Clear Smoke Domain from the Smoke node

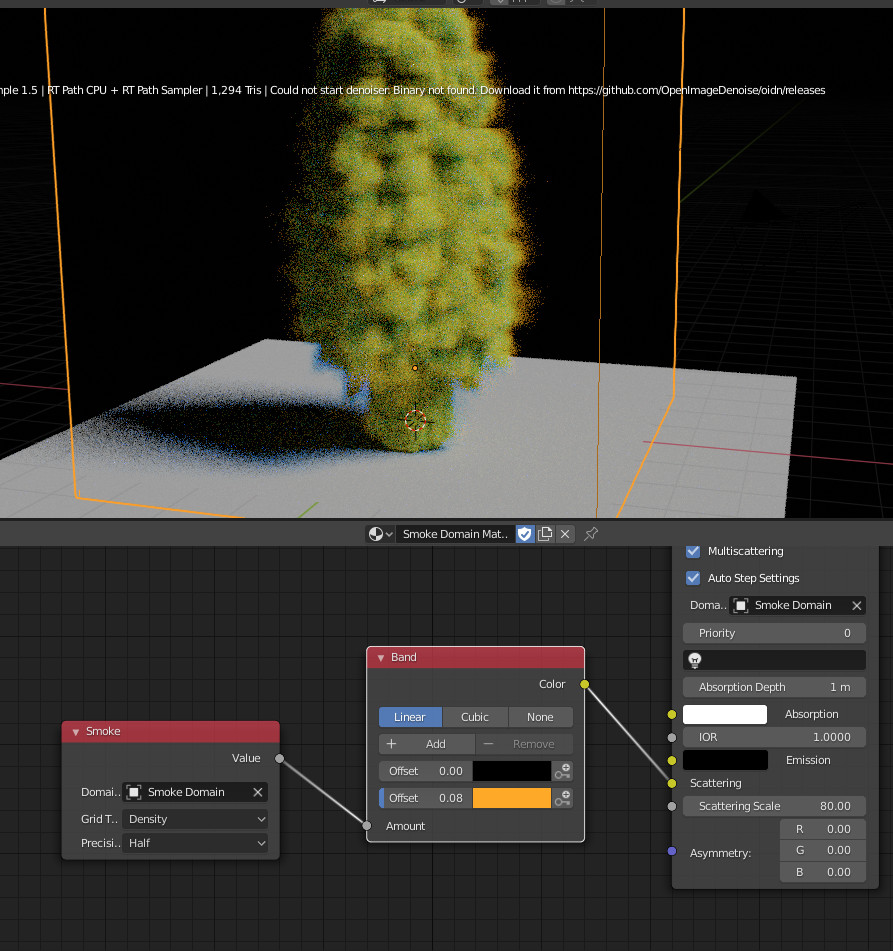pyautogui.click(x=257, y=792)
